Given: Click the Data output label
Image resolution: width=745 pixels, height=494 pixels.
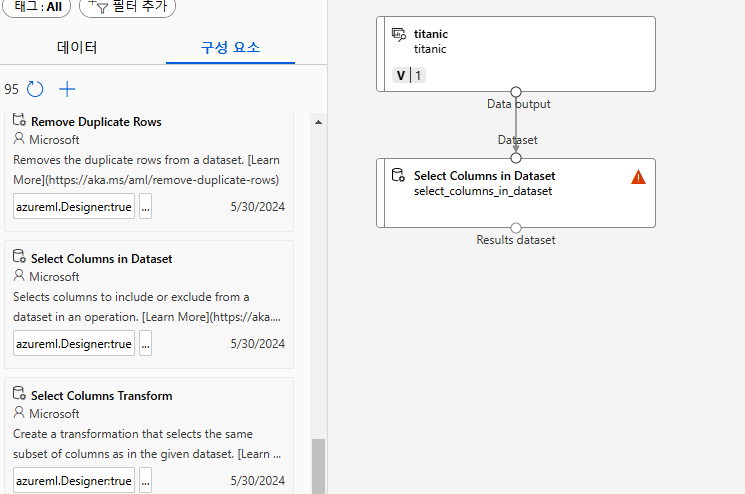Looking at the screenshot, I should [519, 104].
